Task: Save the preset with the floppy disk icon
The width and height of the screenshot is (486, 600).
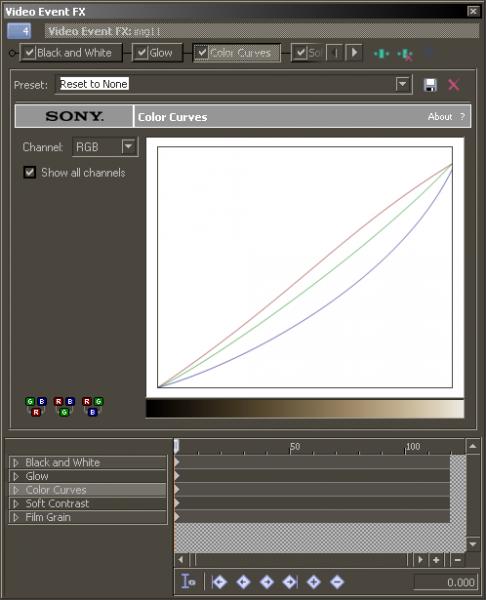Action: 430,85
